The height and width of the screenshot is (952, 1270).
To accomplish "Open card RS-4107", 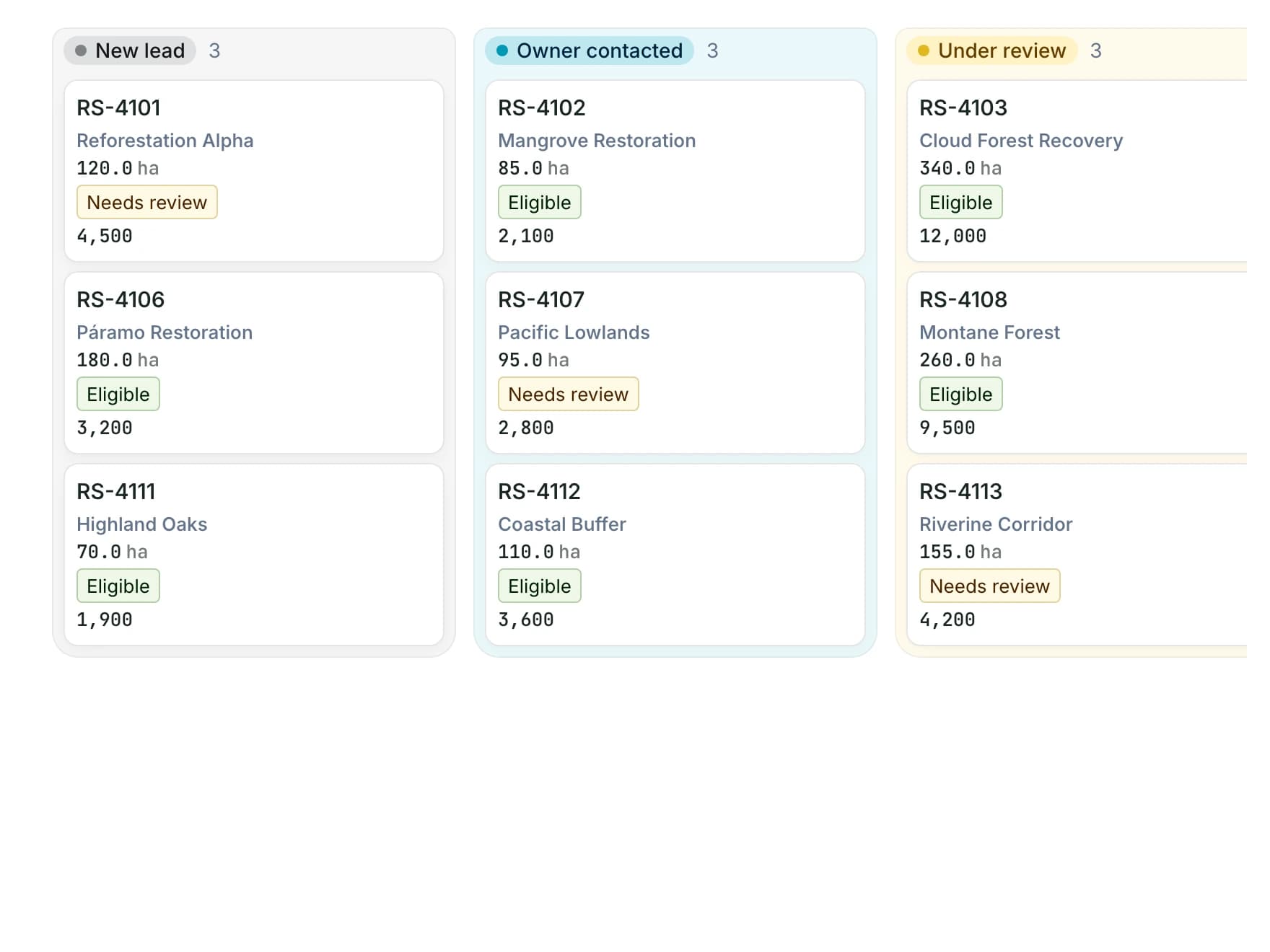I will coord(675,363).
